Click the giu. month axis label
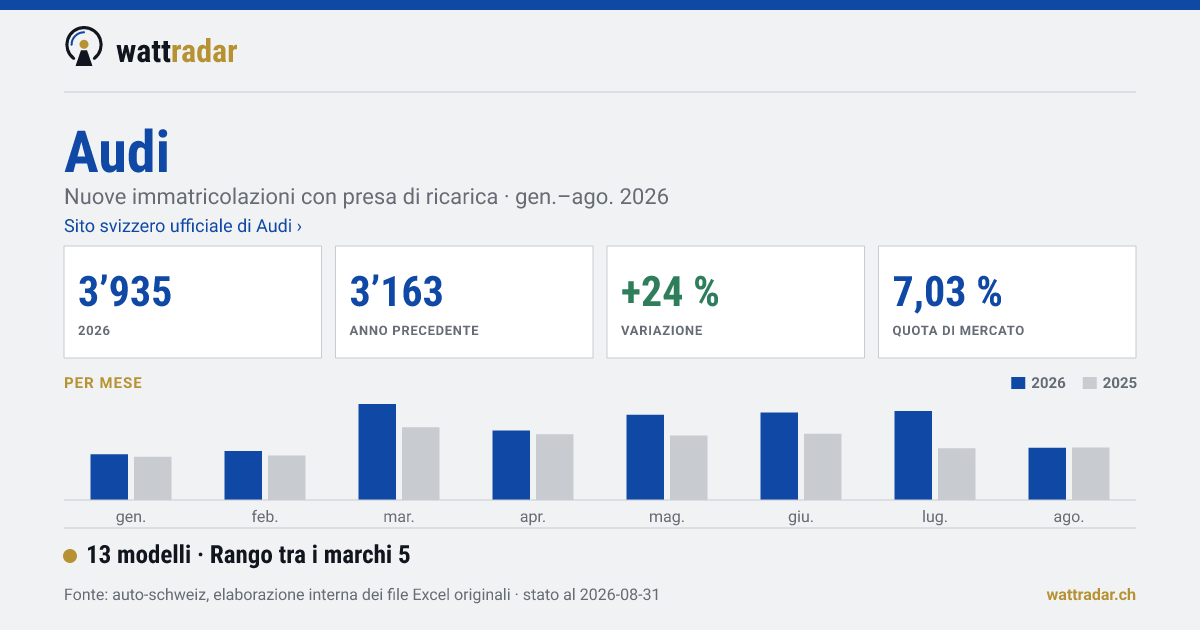 (801, 517)
